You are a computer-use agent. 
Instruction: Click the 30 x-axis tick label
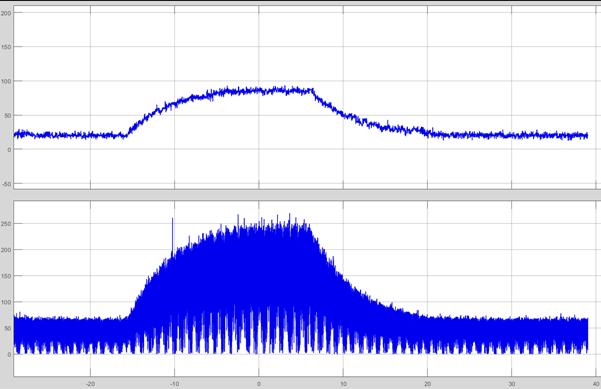[512, 384]
